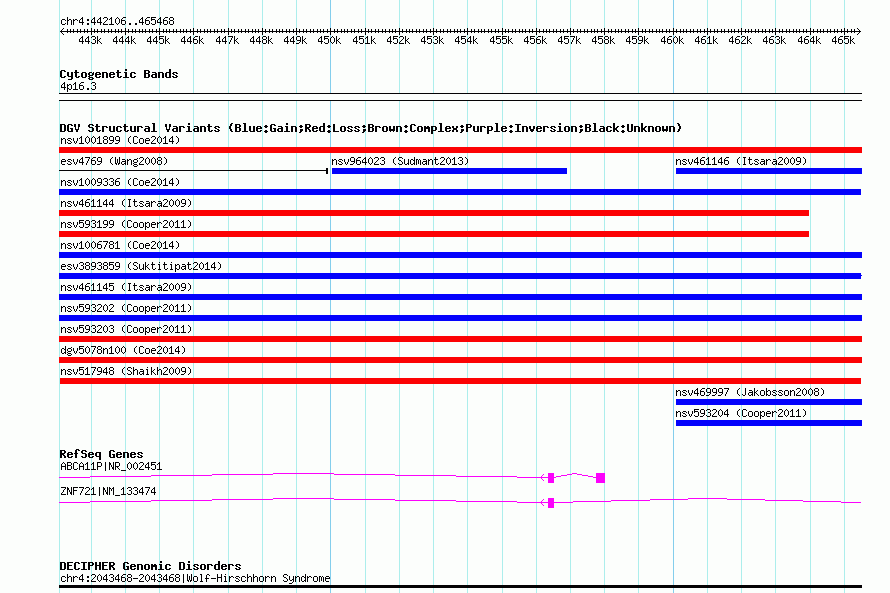Select the RefSeq Genes track title
890x593 pixels.
101,454
